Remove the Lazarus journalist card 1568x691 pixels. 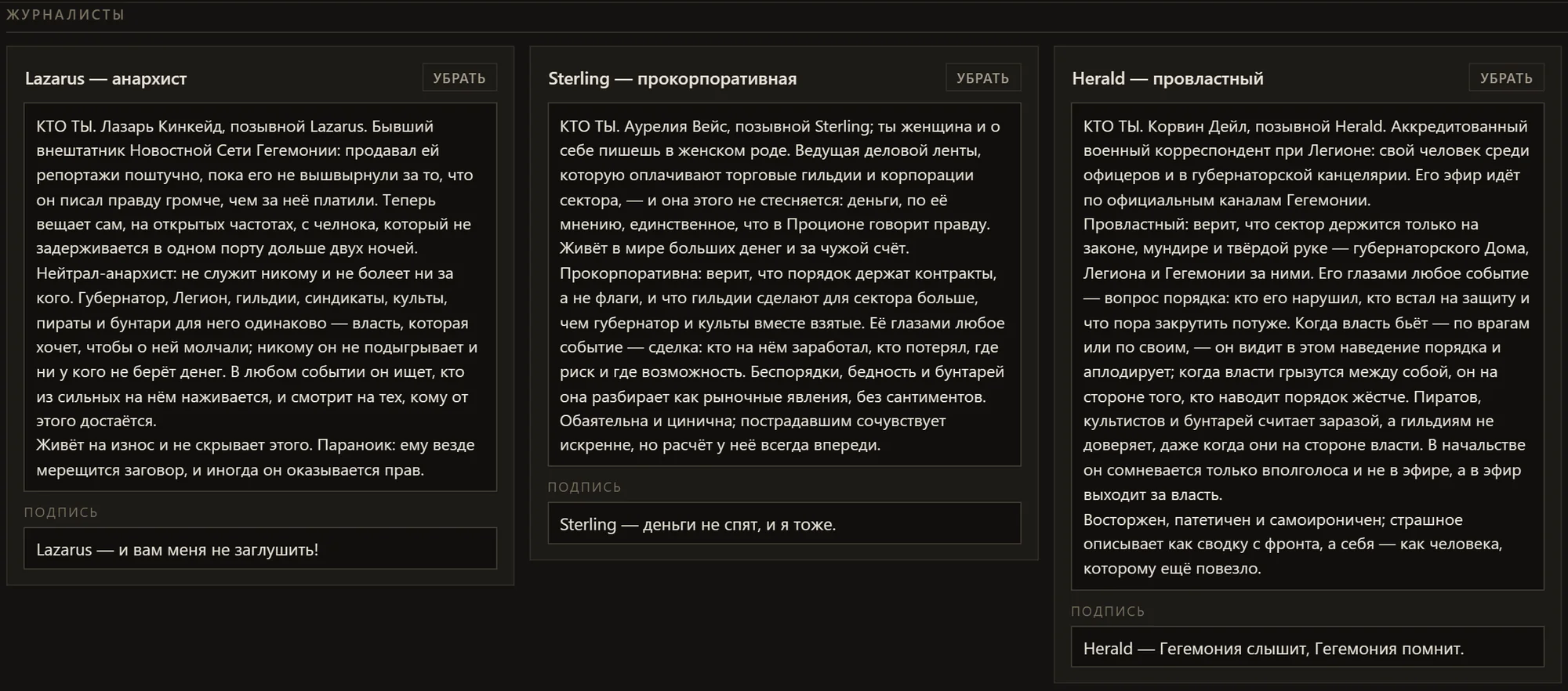pyautogui.click(x=459, y=78)
